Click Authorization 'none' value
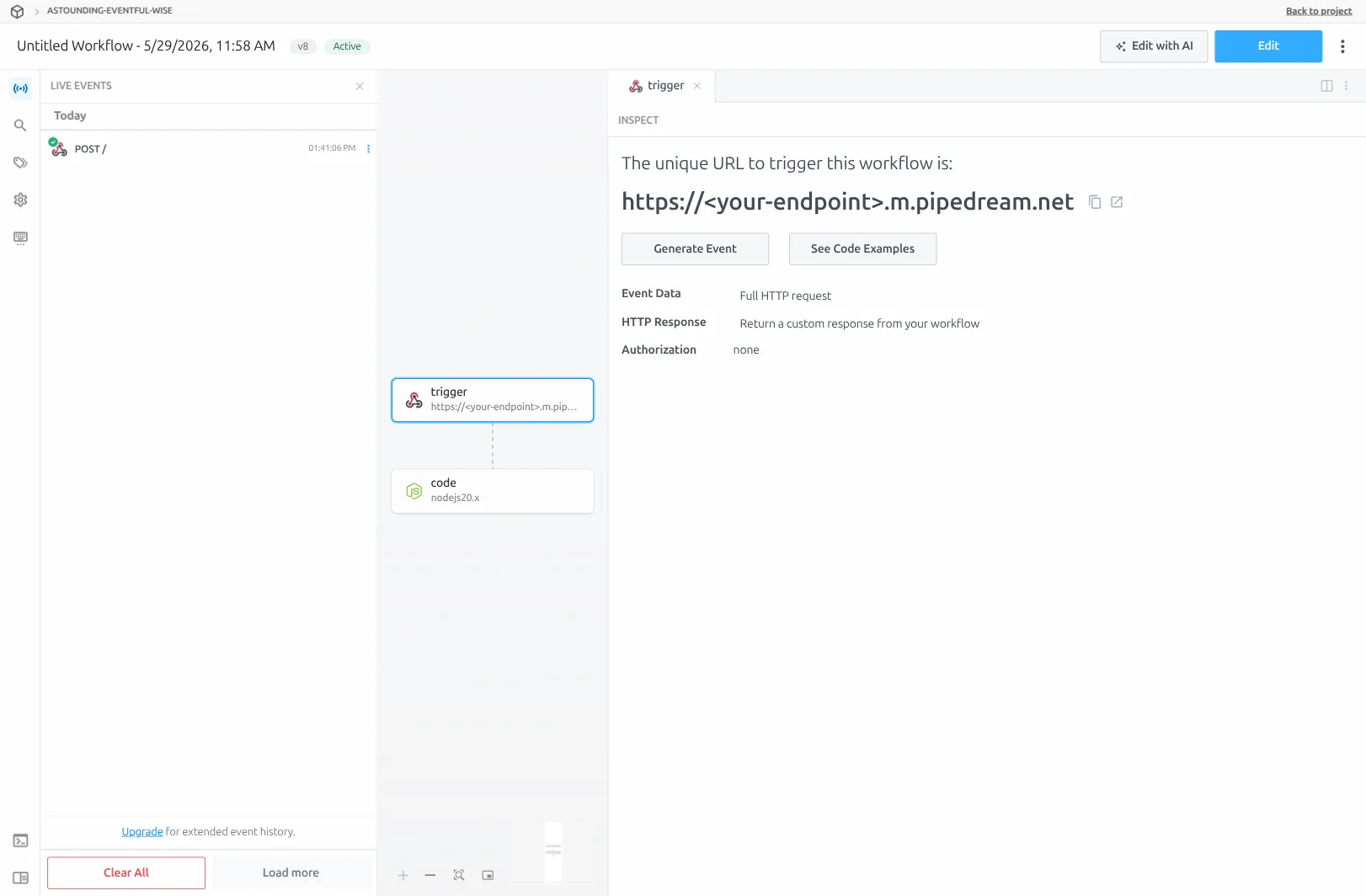 click(x=746, y=349)
